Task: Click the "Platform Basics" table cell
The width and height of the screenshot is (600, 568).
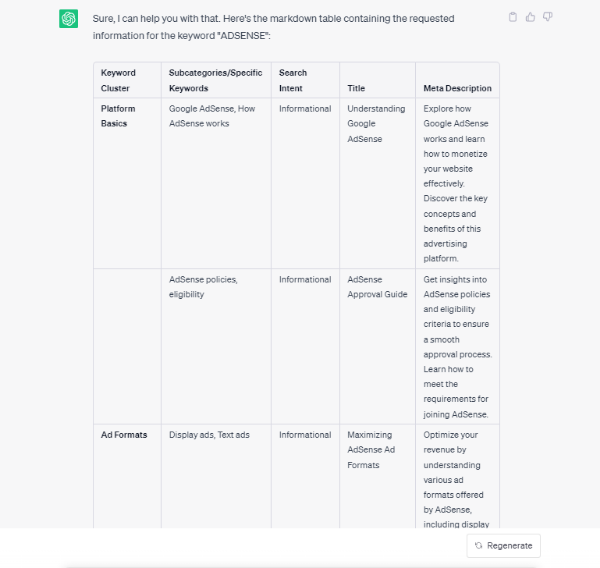Action: (x=118, y=116)
